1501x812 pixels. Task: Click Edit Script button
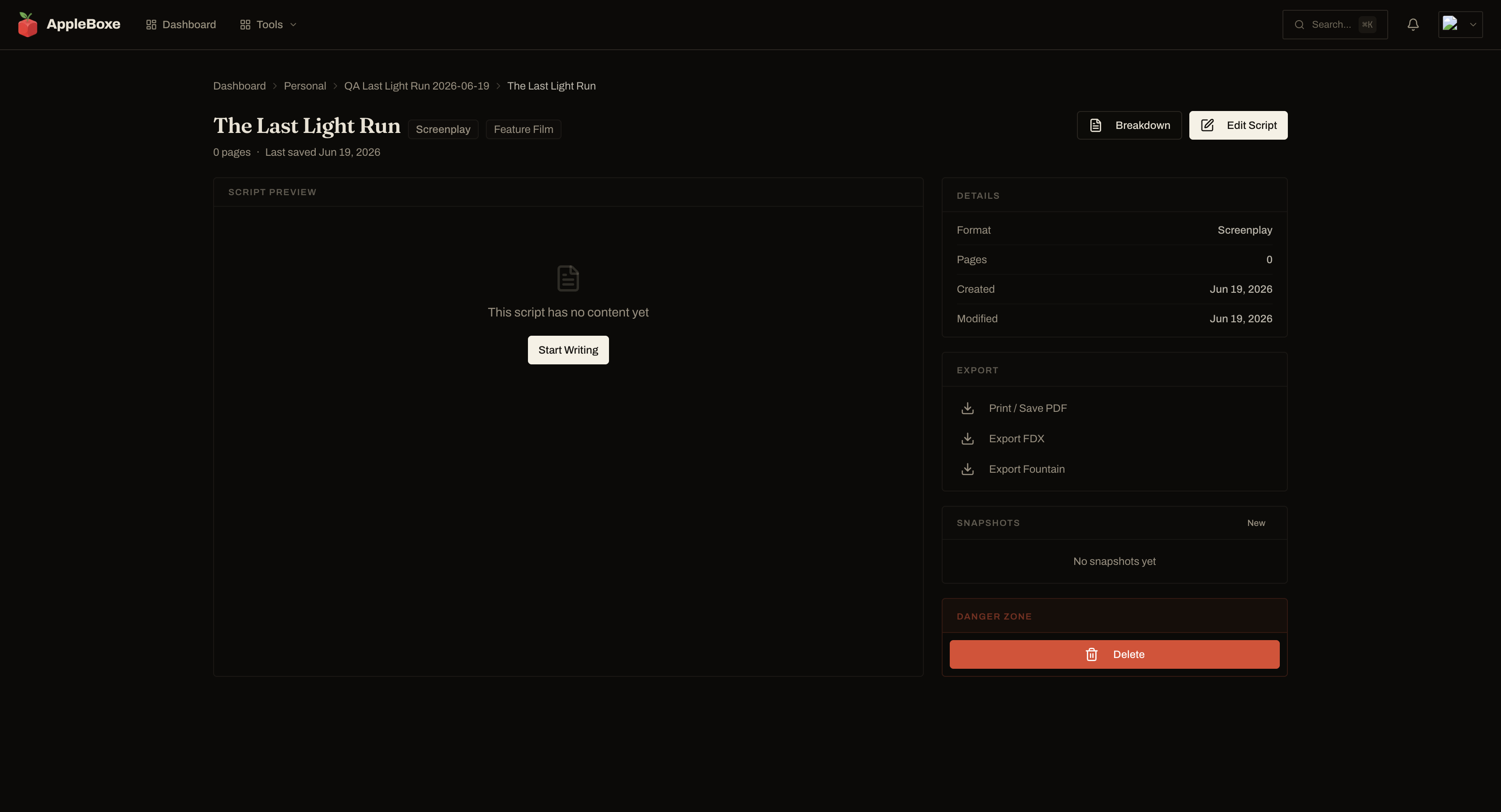(1238, 125)
